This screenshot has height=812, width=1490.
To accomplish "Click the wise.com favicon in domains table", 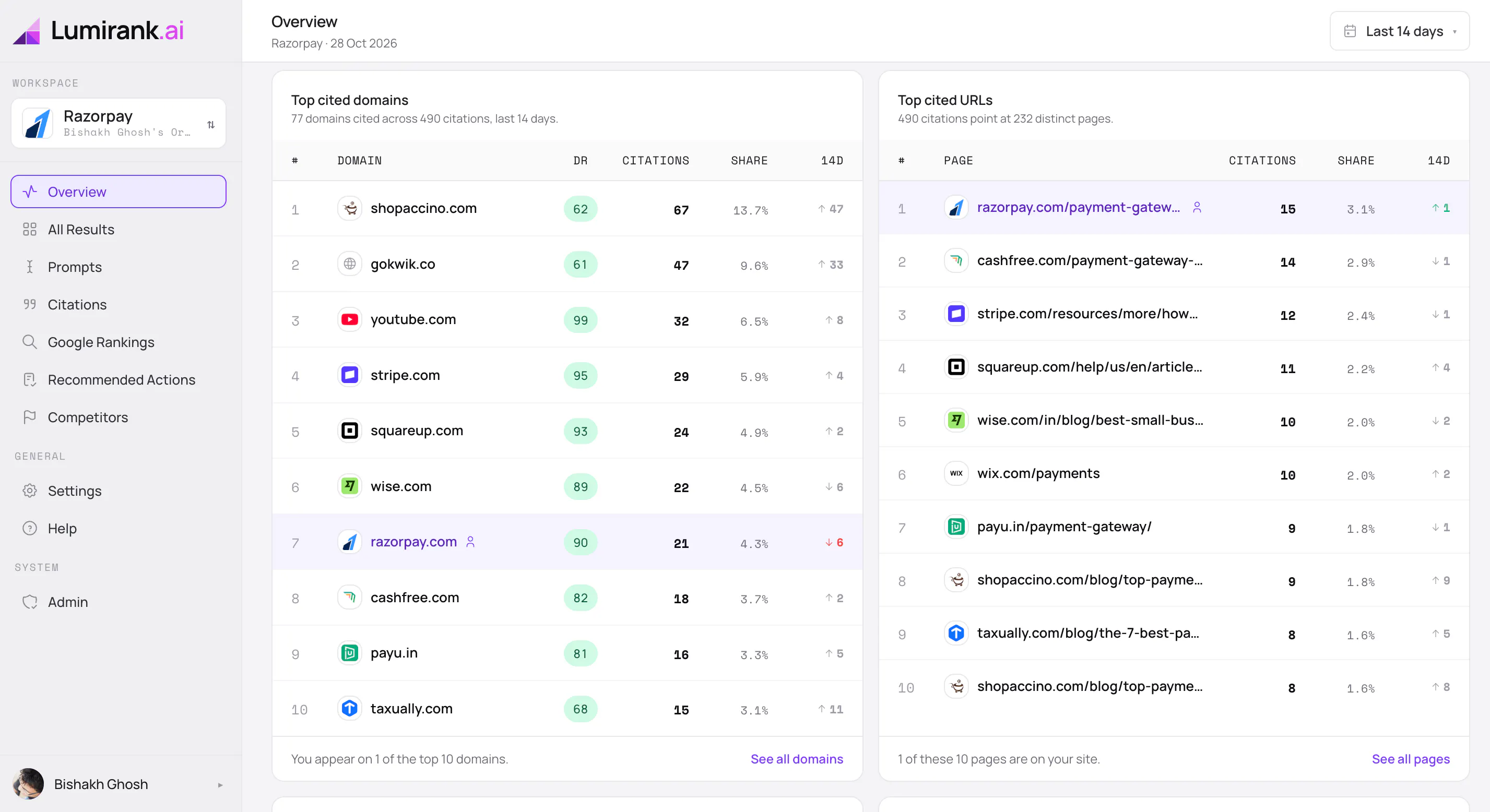I will 350,486.
